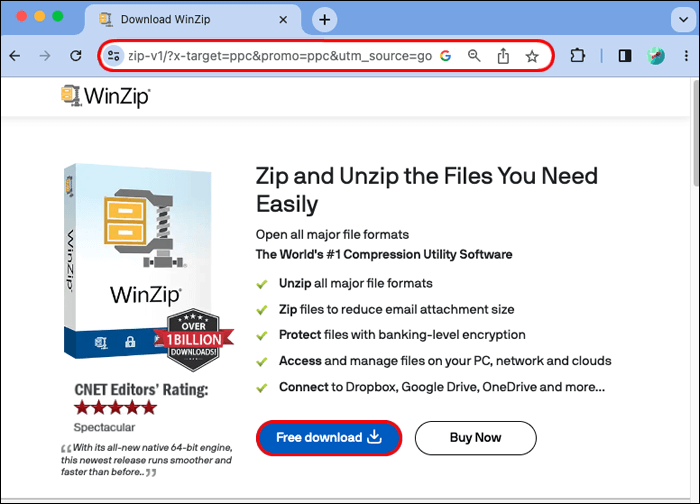Click the yellow minimize window button
This screenshot has height=504, width=700.
39,17
